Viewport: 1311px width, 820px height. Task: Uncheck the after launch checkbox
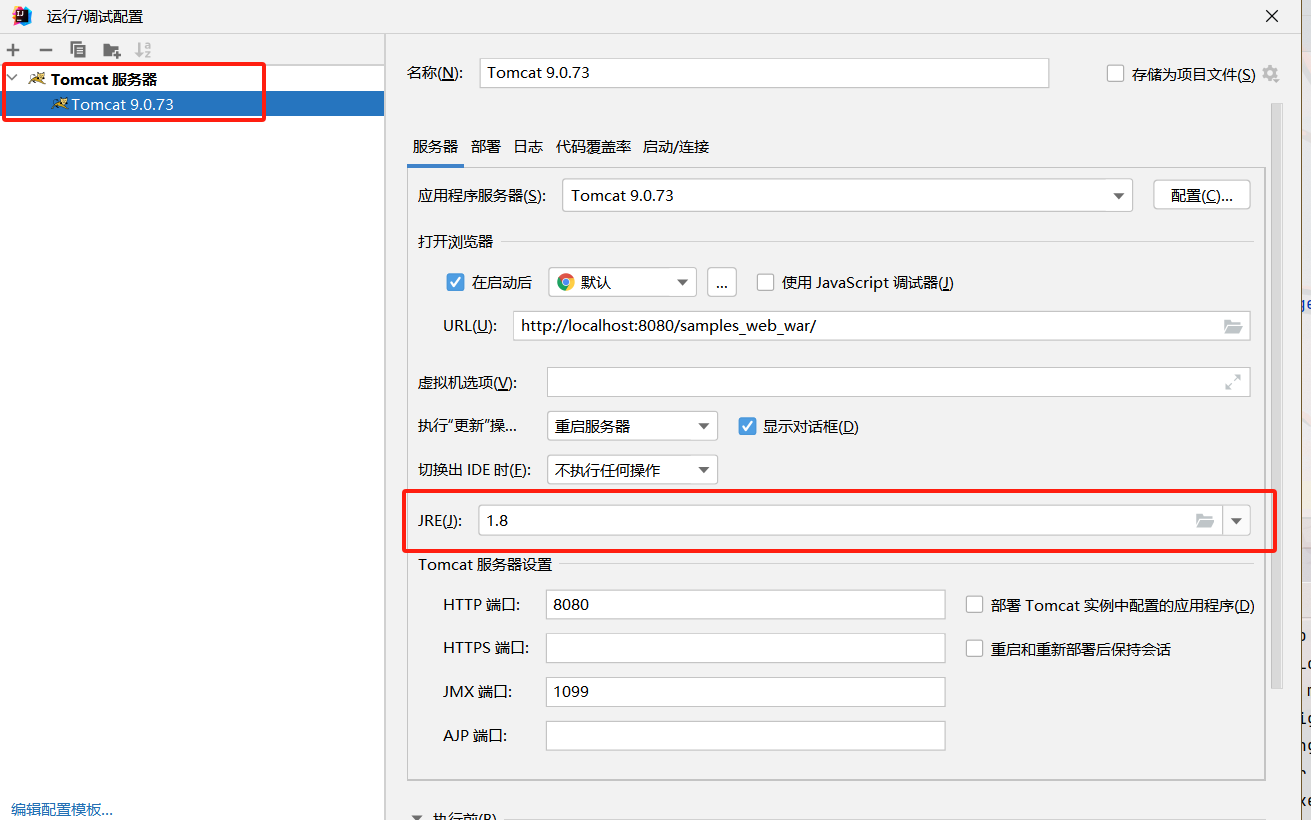pyautogui.click(x=455, y=282)
